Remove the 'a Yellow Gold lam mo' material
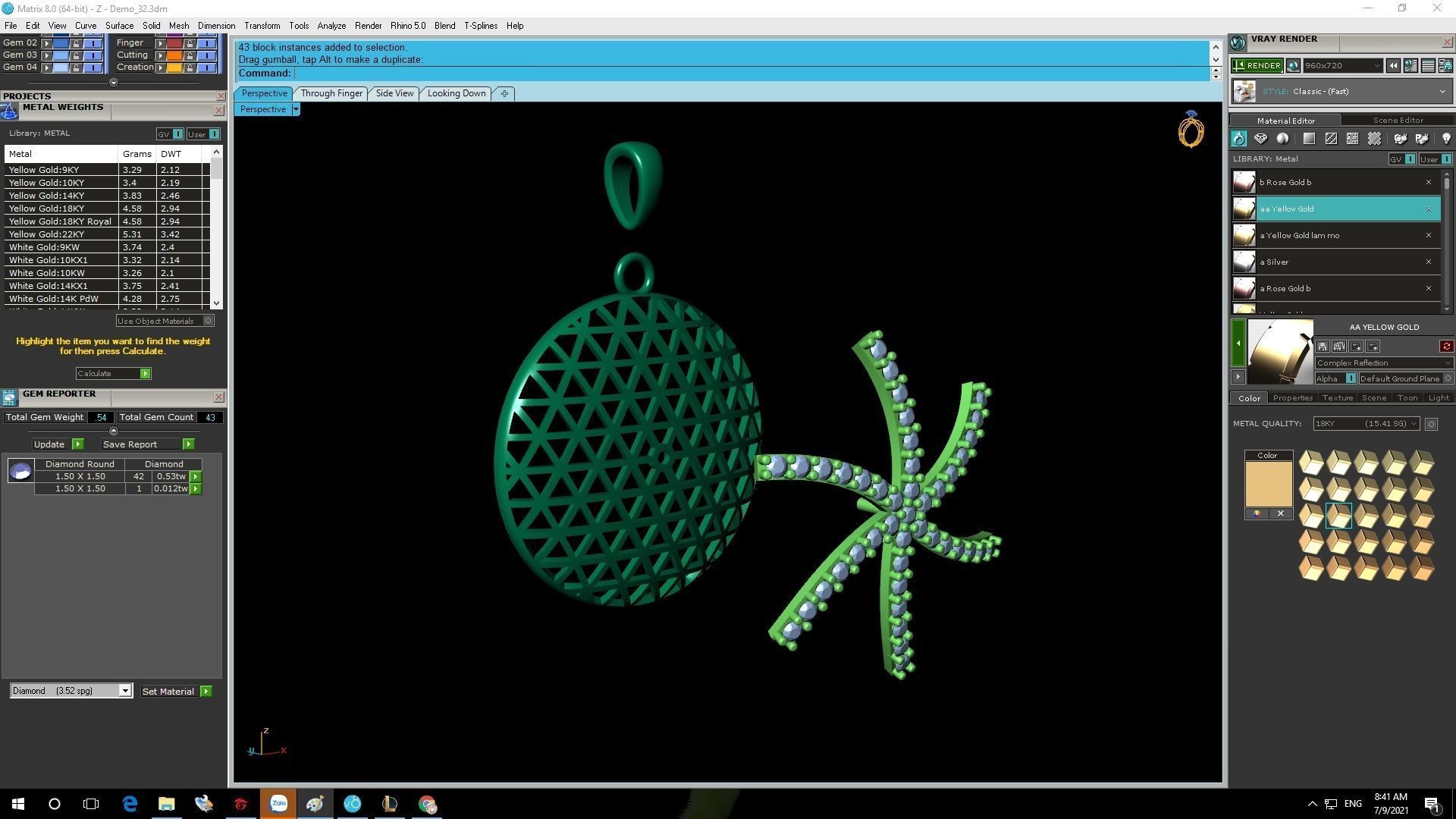This screenshot has width=1456, height=819. (x=1429, y=235)
